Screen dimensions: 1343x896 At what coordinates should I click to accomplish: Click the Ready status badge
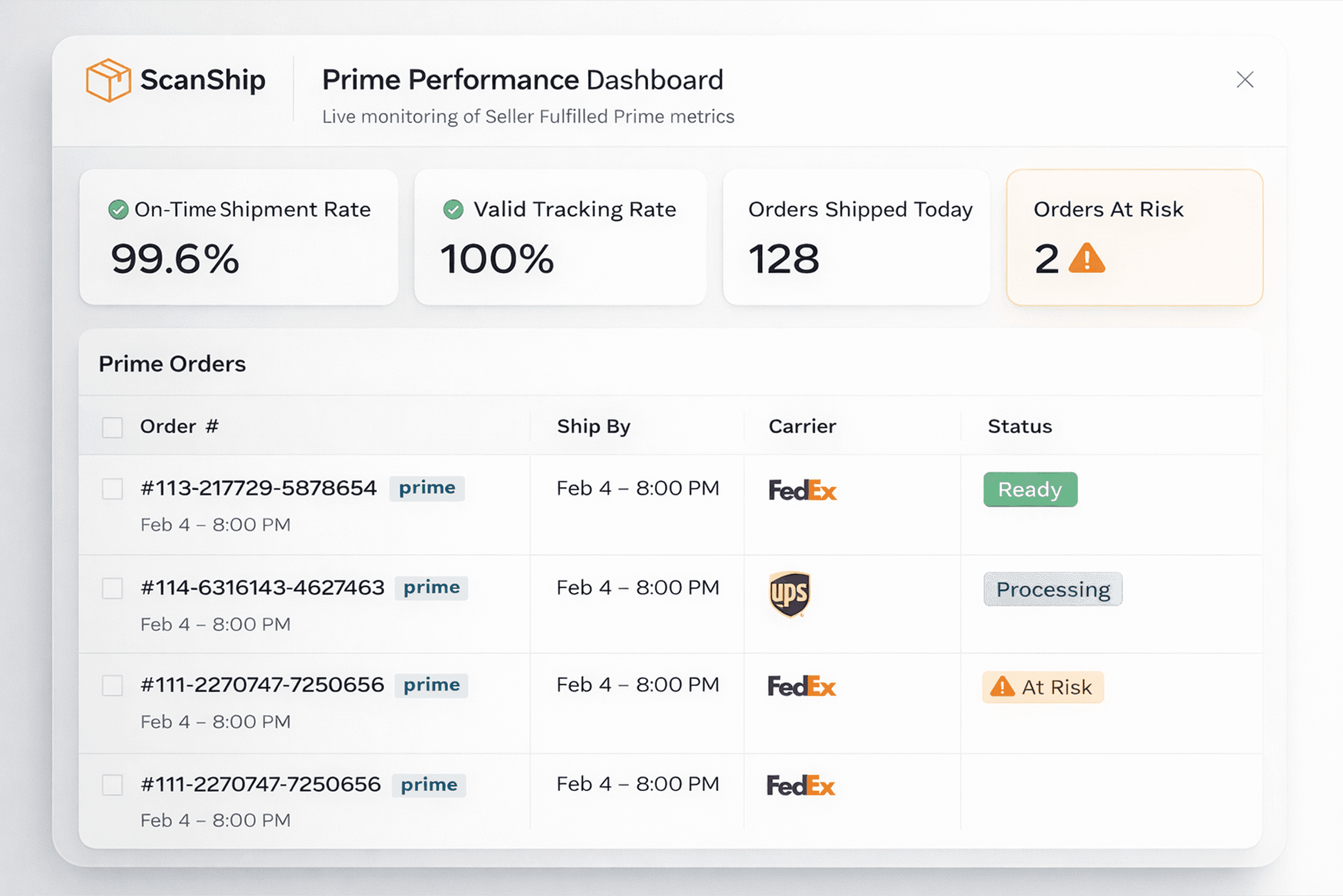1030,490
